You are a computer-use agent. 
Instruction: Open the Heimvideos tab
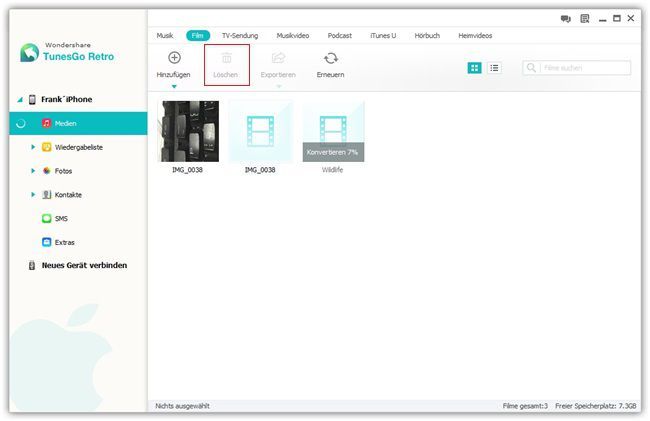pyautogui.click(x=475, y=36)
